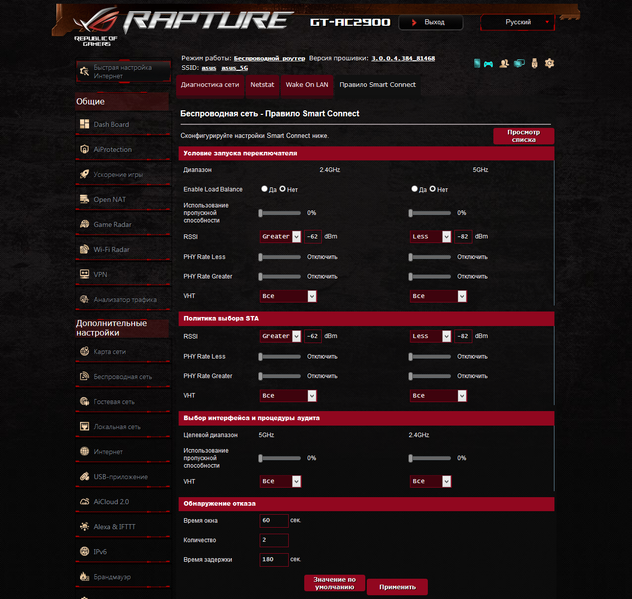Open the Open NAT icon
The image size is (632, 599).
coord(84,199)
